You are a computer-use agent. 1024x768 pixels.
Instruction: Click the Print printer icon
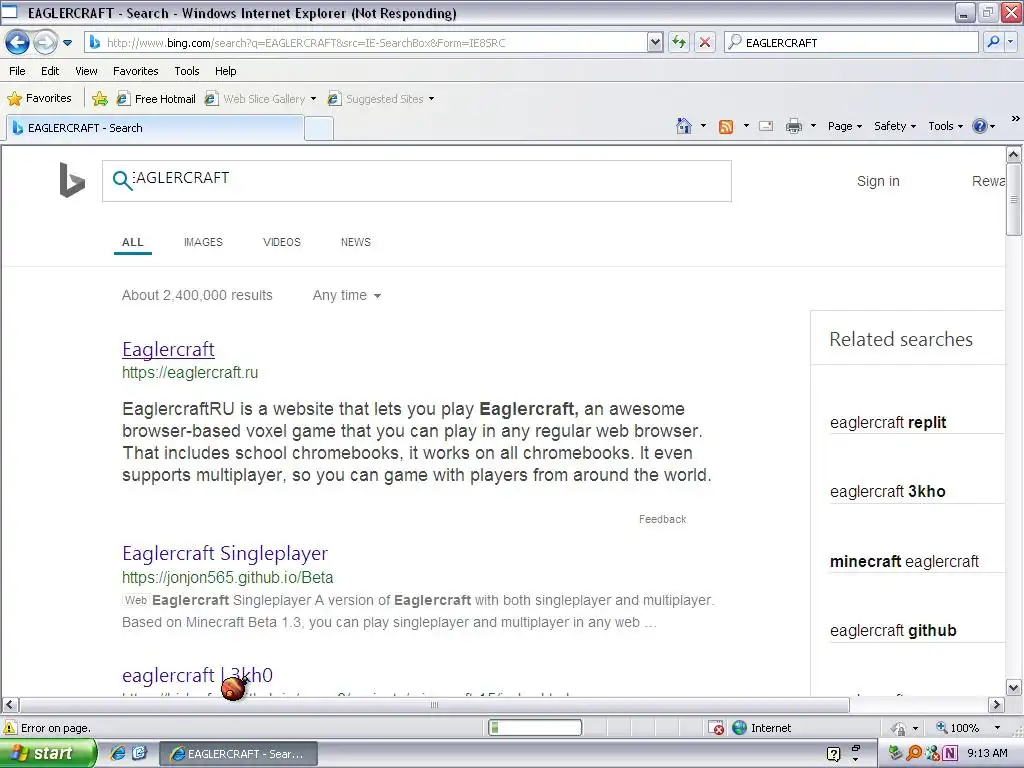pos(793,126)
